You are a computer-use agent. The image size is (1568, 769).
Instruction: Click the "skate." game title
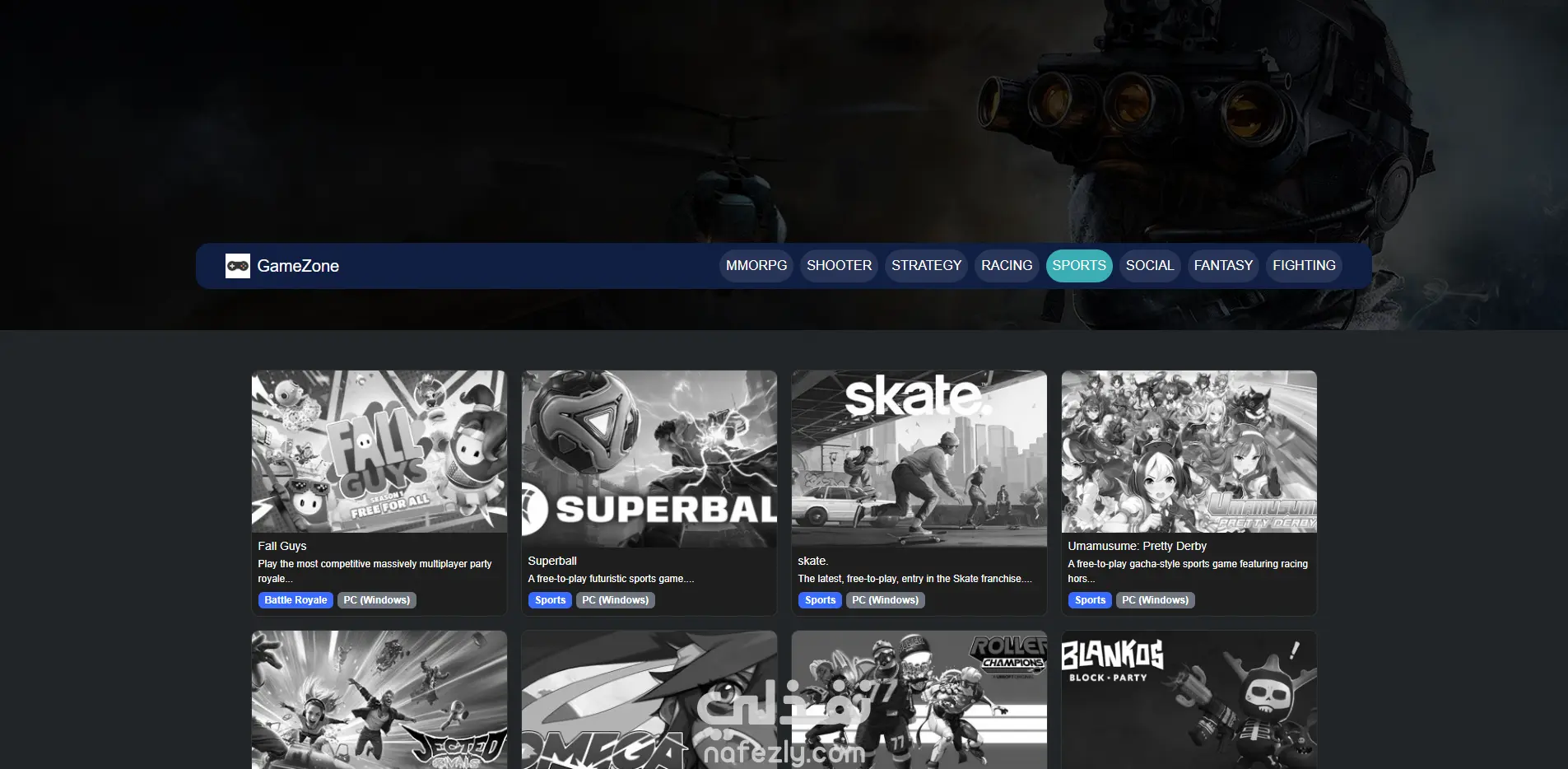pyautogui.click(x=812, y=561)
